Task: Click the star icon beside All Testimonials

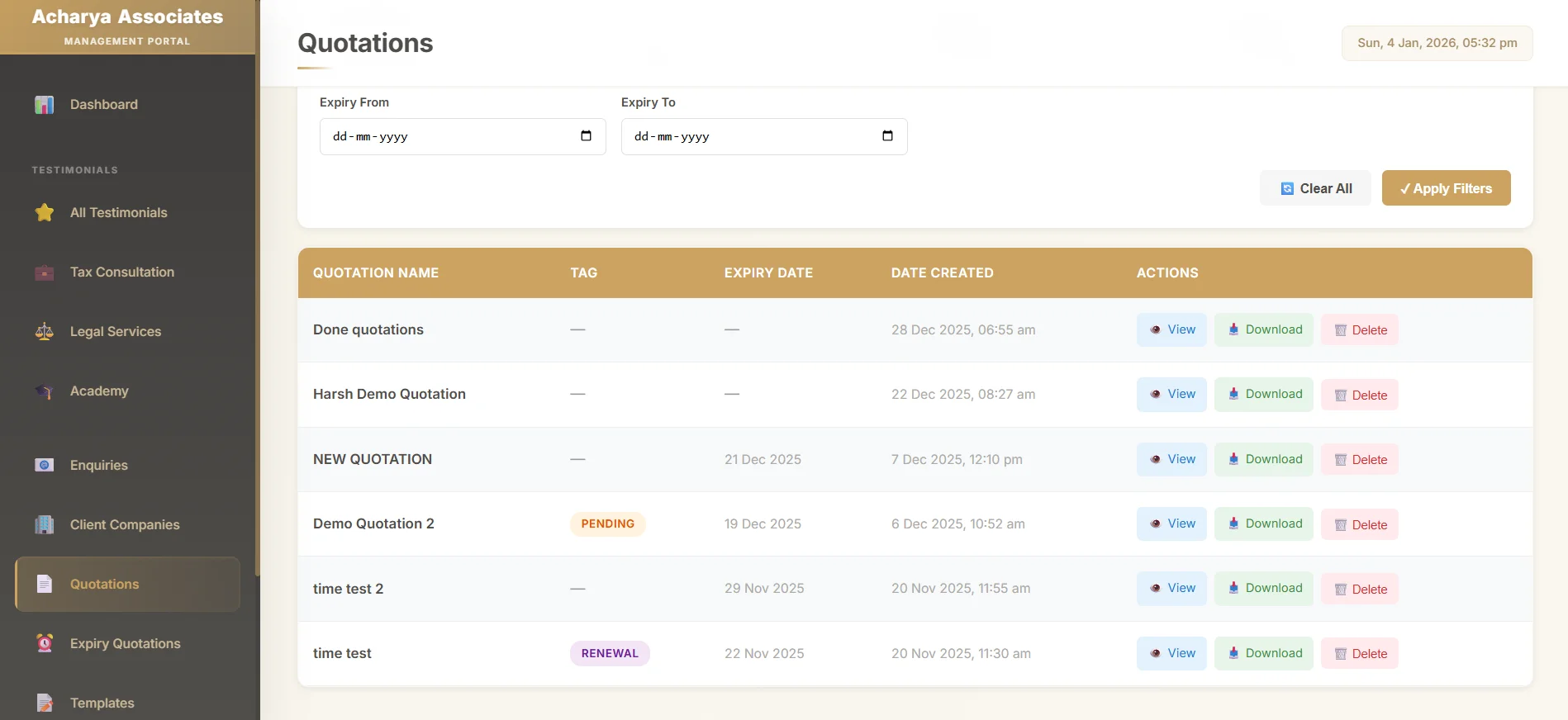Action: point(45,213)
